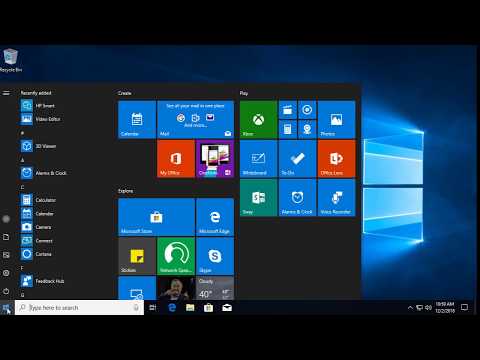The height and width of the screenshot is (360, 480).
Task: Open the small Groove Music tile
Action: tap(307, 110)
